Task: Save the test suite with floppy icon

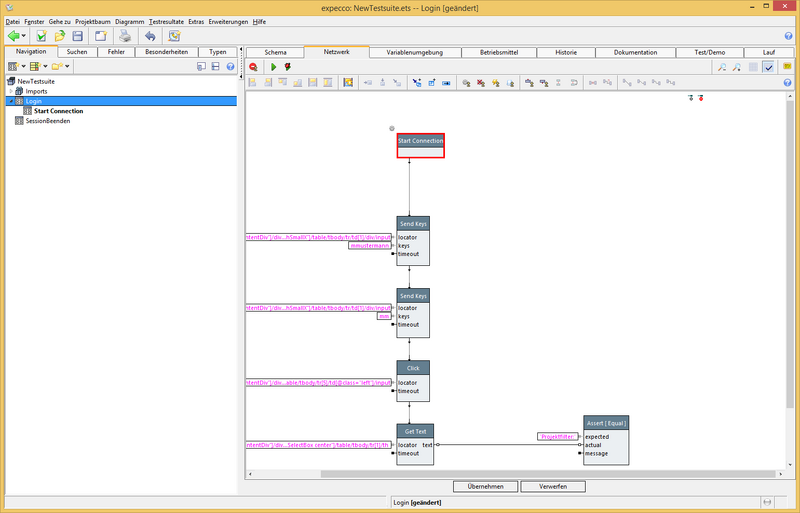Action: pos(77,36)
